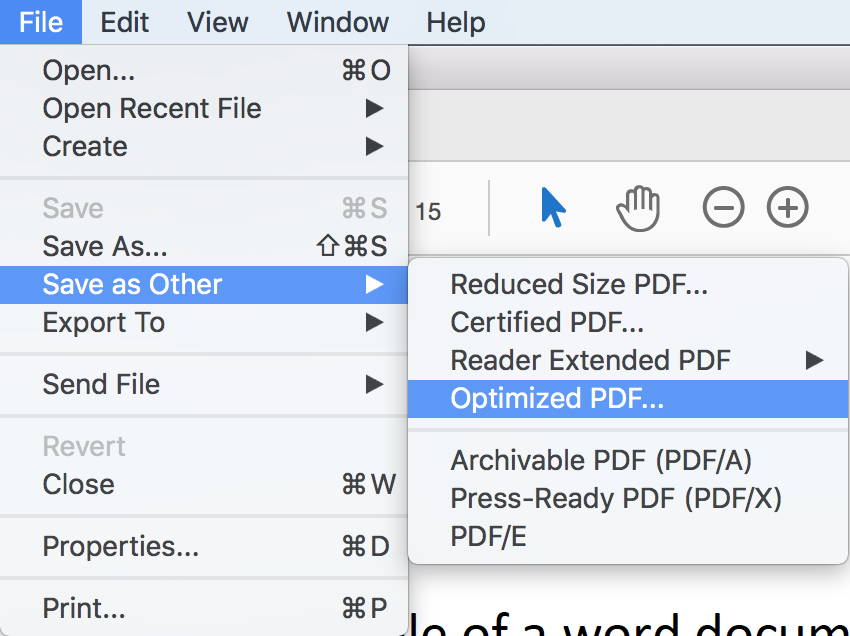Select Archivable PDF (PDF/A) option

click(x=628, y=460)
